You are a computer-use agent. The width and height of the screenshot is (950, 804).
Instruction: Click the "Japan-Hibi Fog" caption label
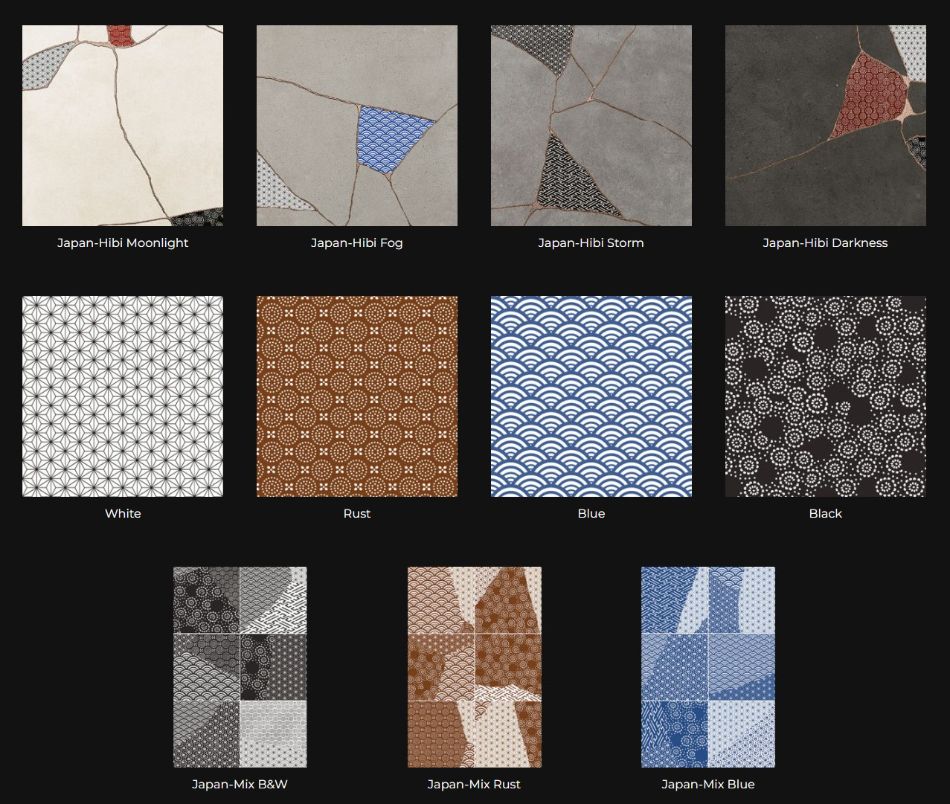click(357, 243)
